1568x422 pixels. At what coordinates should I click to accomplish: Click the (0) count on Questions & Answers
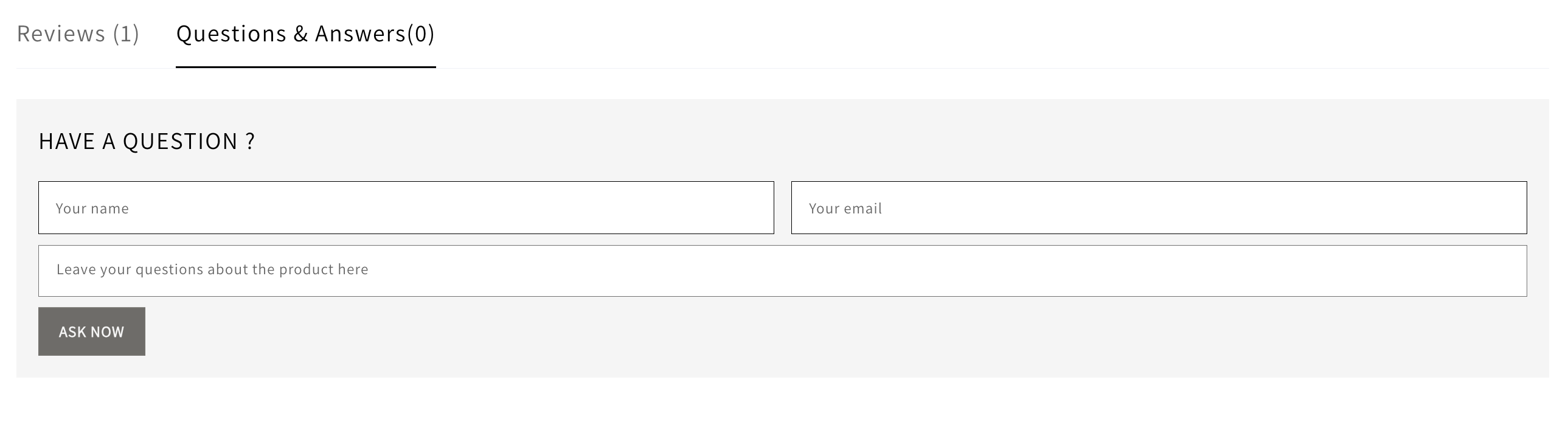[421, 33]
